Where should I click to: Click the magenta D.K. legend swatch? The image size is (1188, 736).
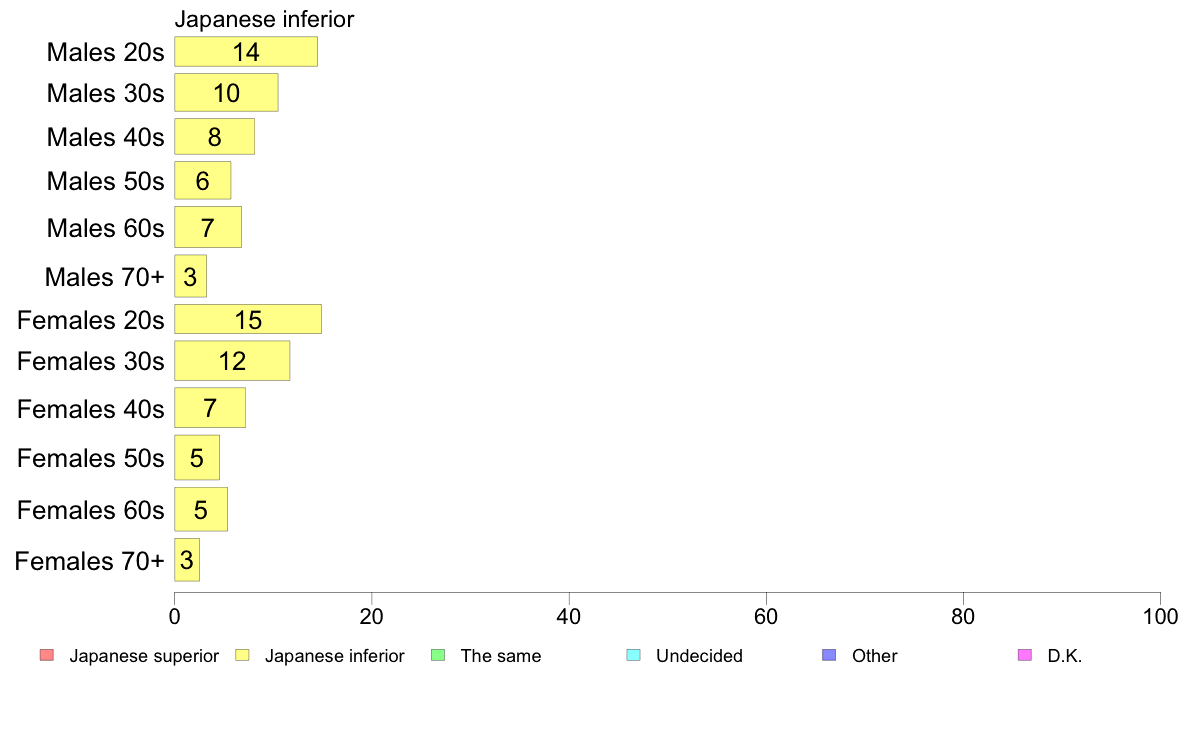tap(1025, 655)
